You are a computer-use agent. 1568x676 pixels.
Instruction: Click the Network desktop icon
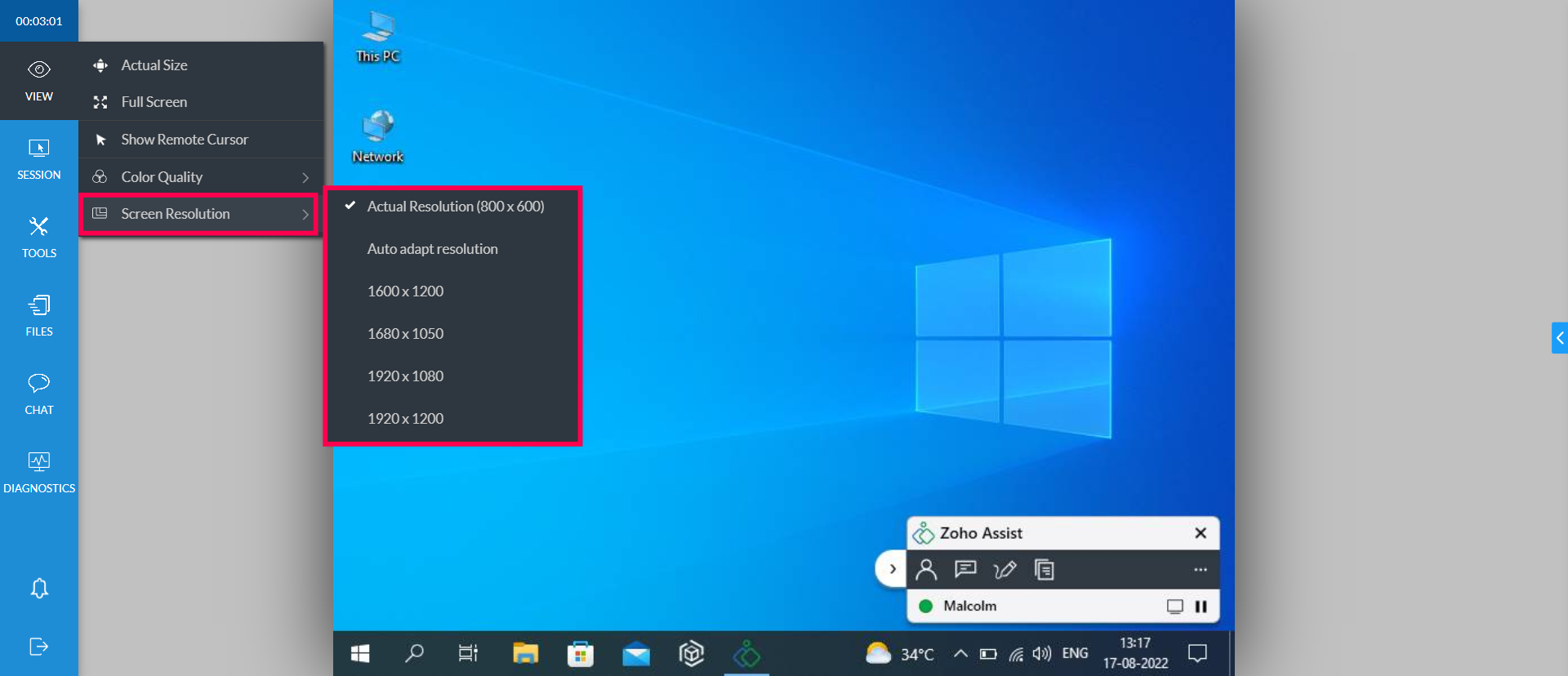pyautogui.click(x=378, y=137)
